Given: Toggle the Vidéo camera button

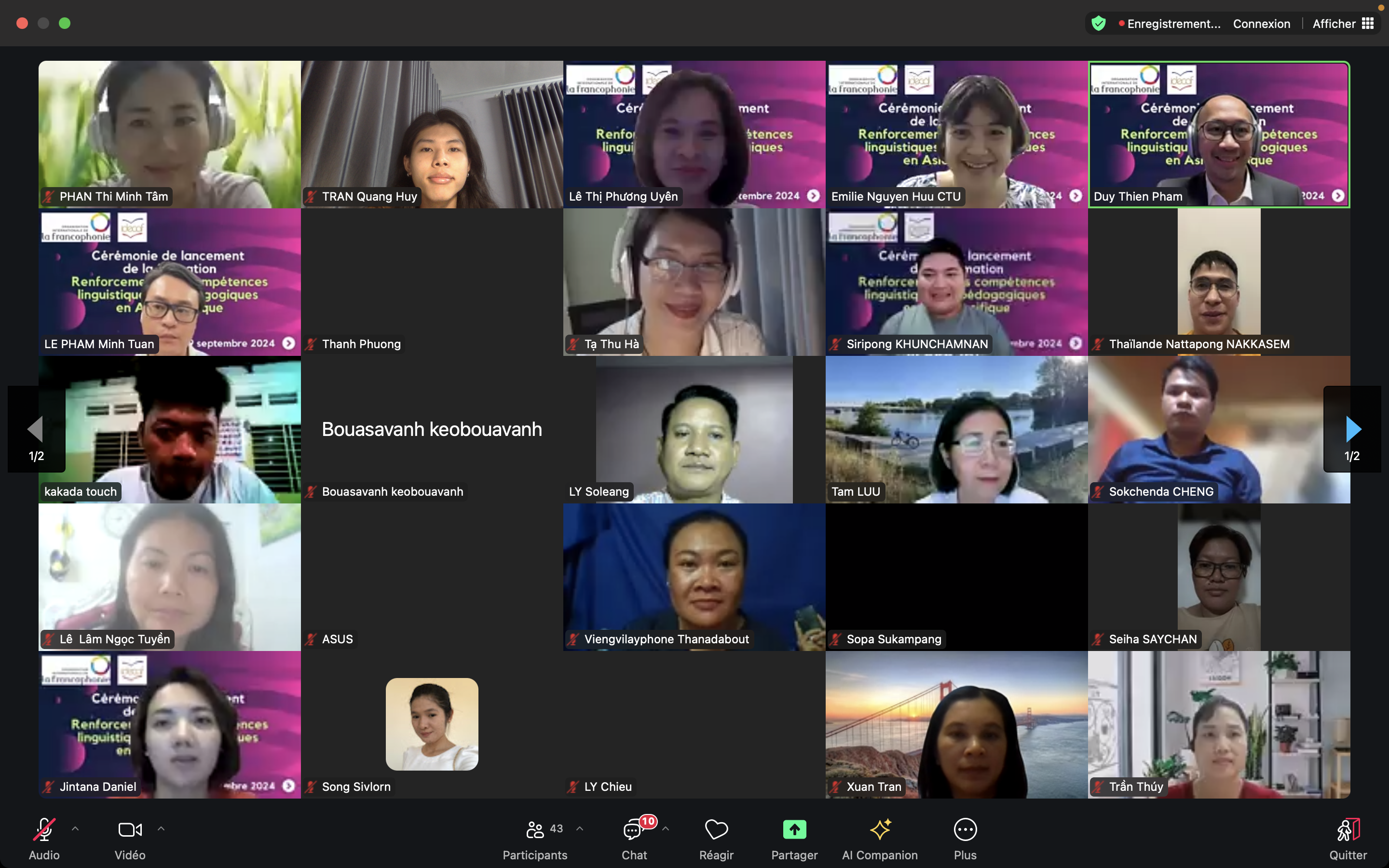Looking at the screenshot, I should click(x=130, y=830).
